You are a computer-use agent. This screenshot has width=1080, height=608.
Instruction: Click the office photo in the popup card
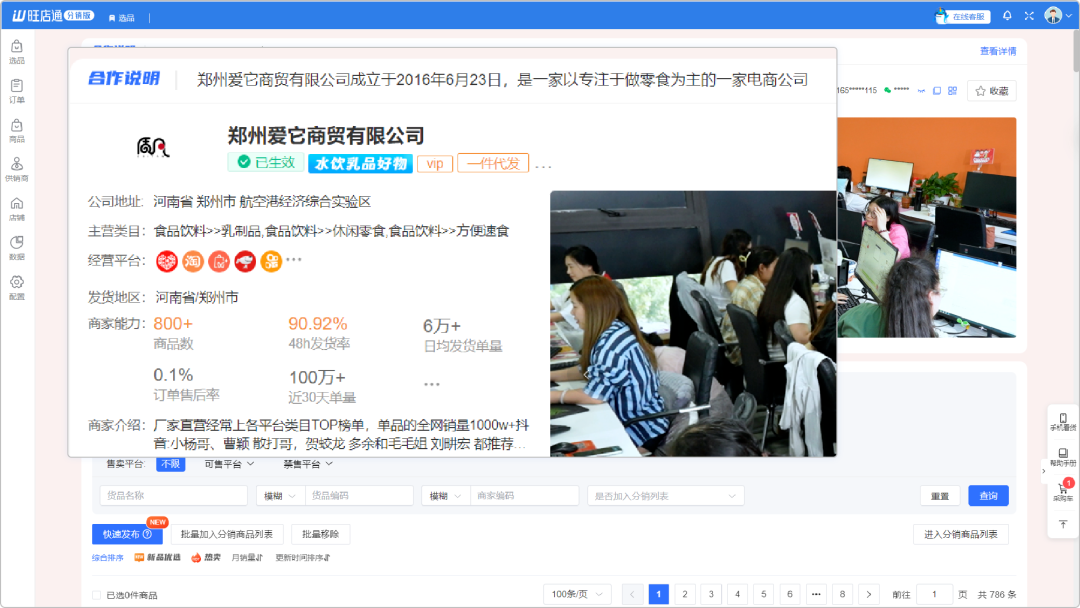(x=693, y=324)
